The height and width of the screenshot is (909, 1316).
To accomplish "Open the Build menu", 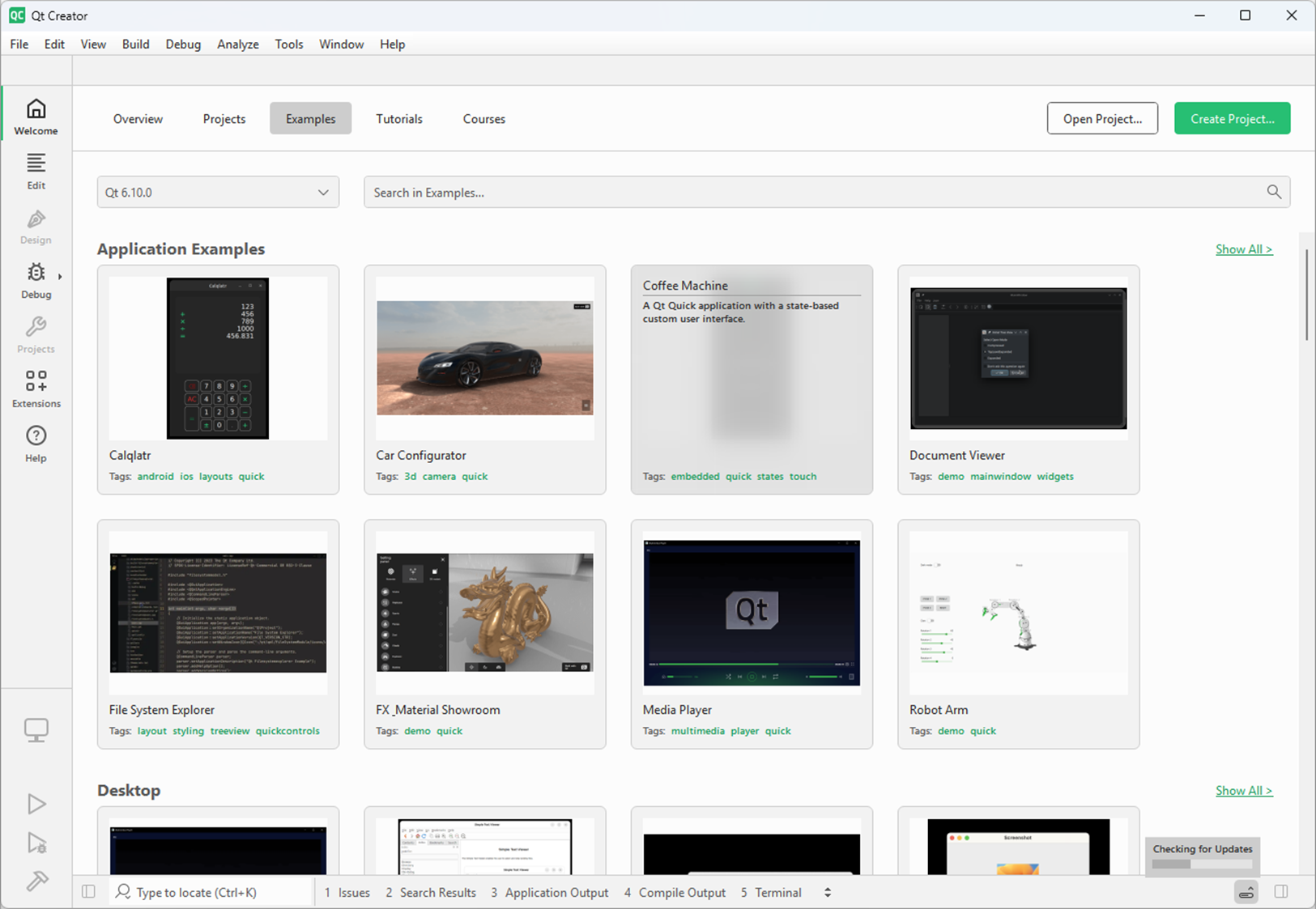I will point(136,45).
